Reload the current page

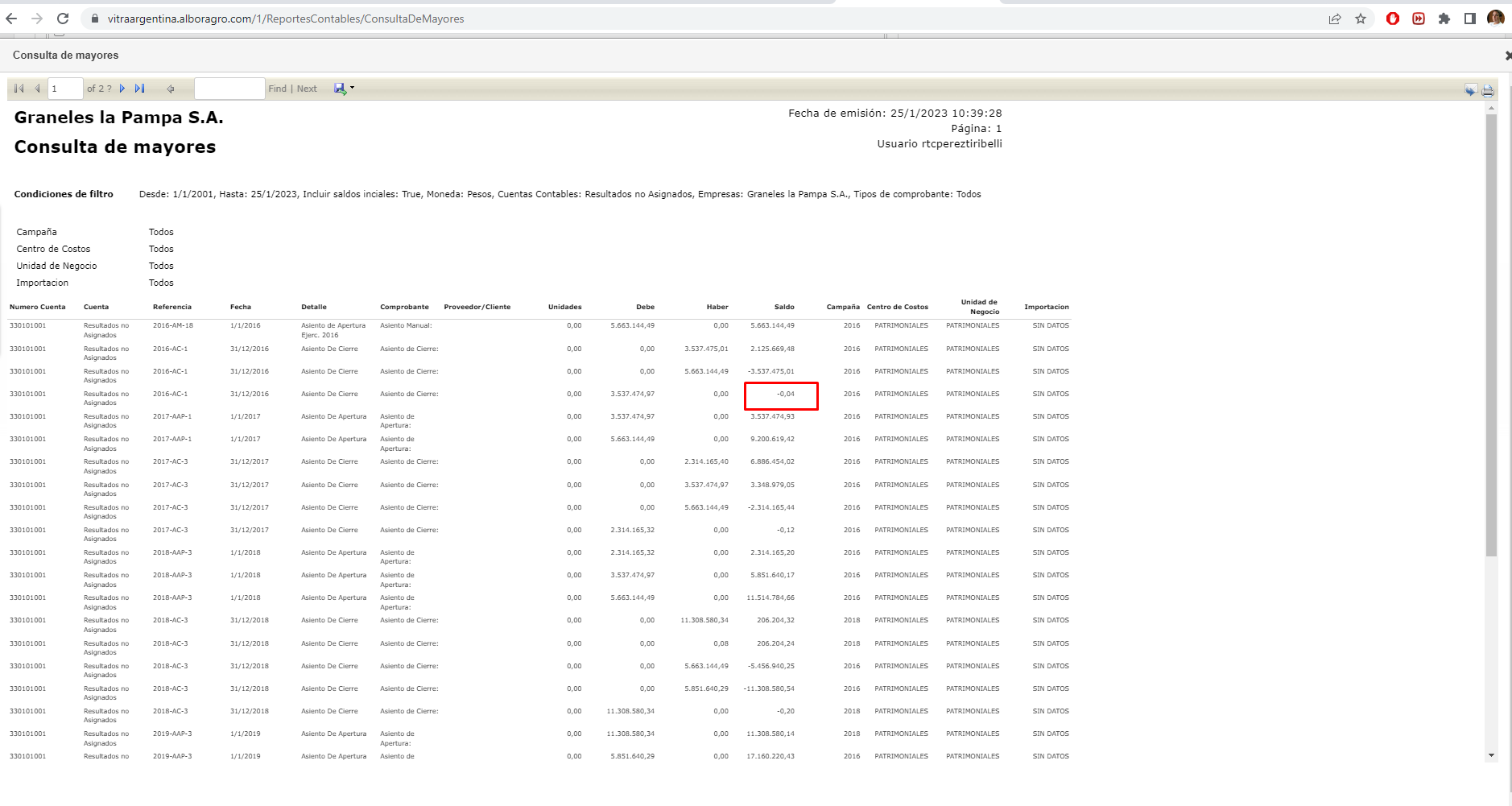click(63, 19)
